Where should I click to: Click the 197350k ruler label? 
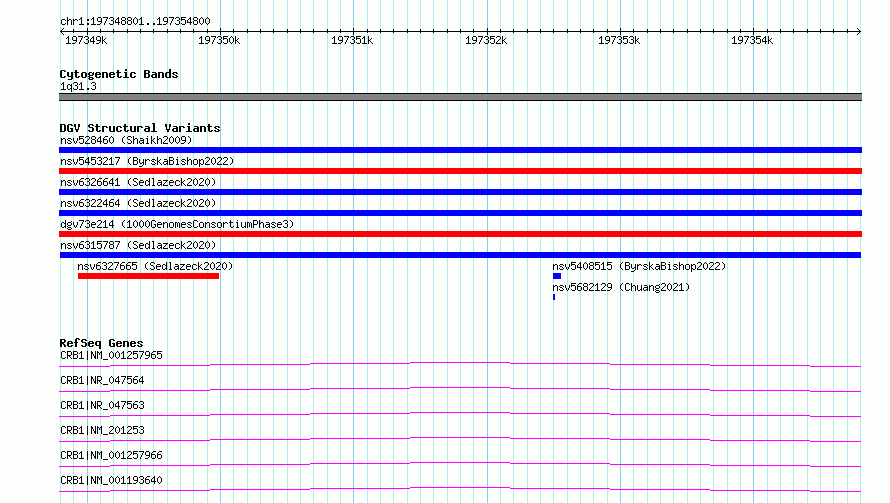click(x=219, y=40)
